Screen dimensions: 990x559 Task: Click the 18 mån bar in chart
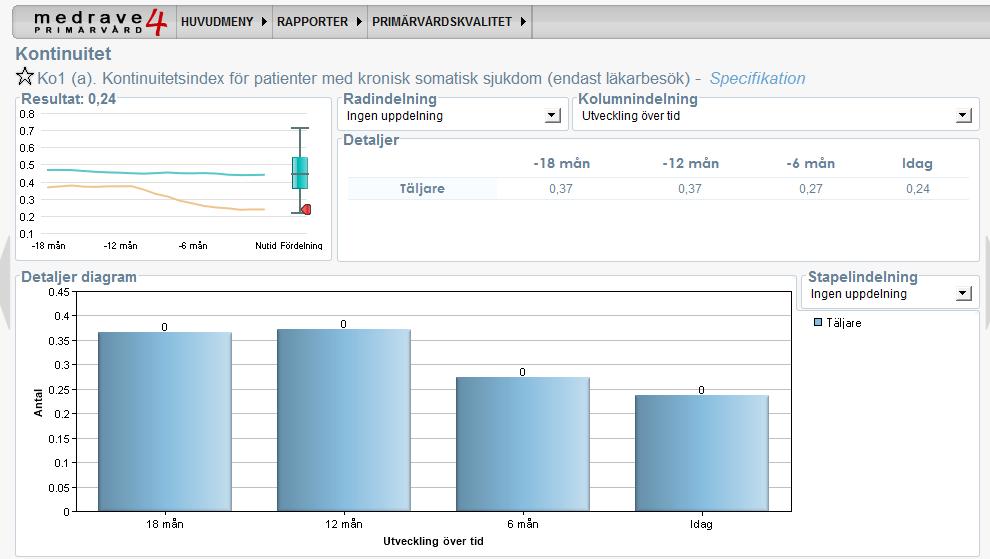(x=165, y=421)
